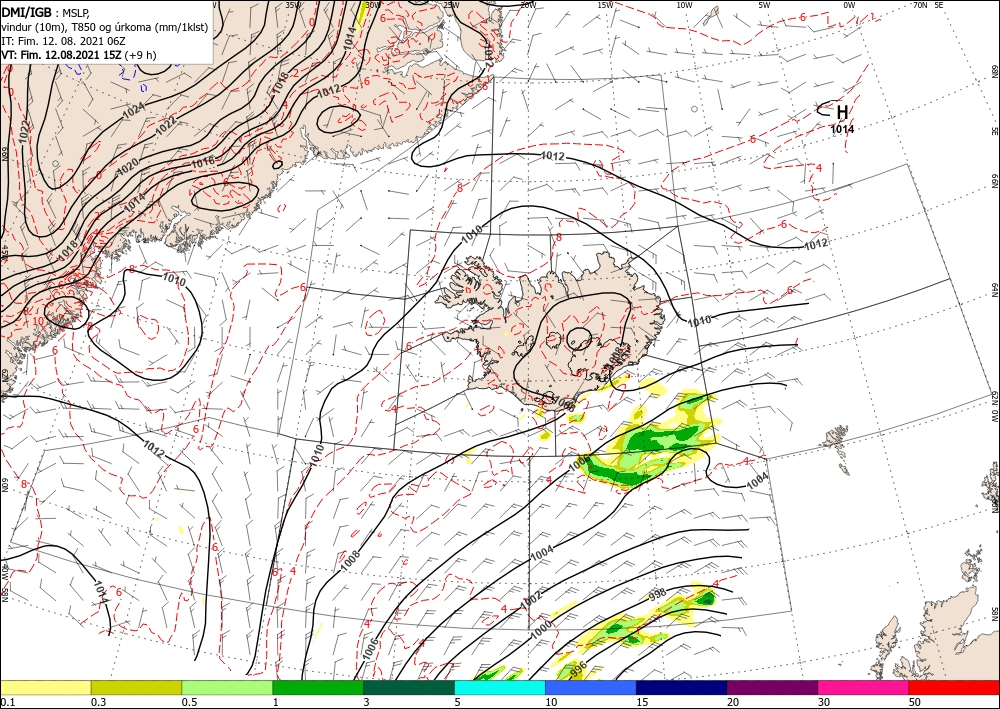Image resolution: width=1000 pixels, height=709 pixels.
Task: Pick the cyan 5–10 legend swatch
Action: [x=500, y=687]
